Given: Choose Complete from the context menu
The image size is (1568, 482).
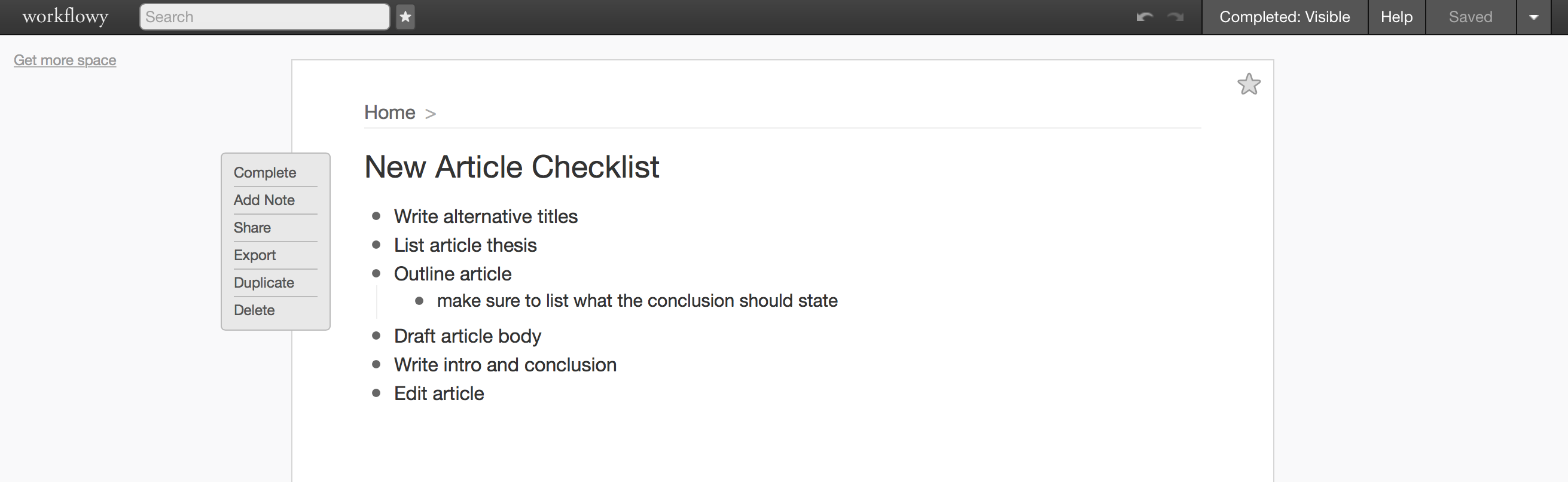Looking at the screenshot, I should (265, 173).
